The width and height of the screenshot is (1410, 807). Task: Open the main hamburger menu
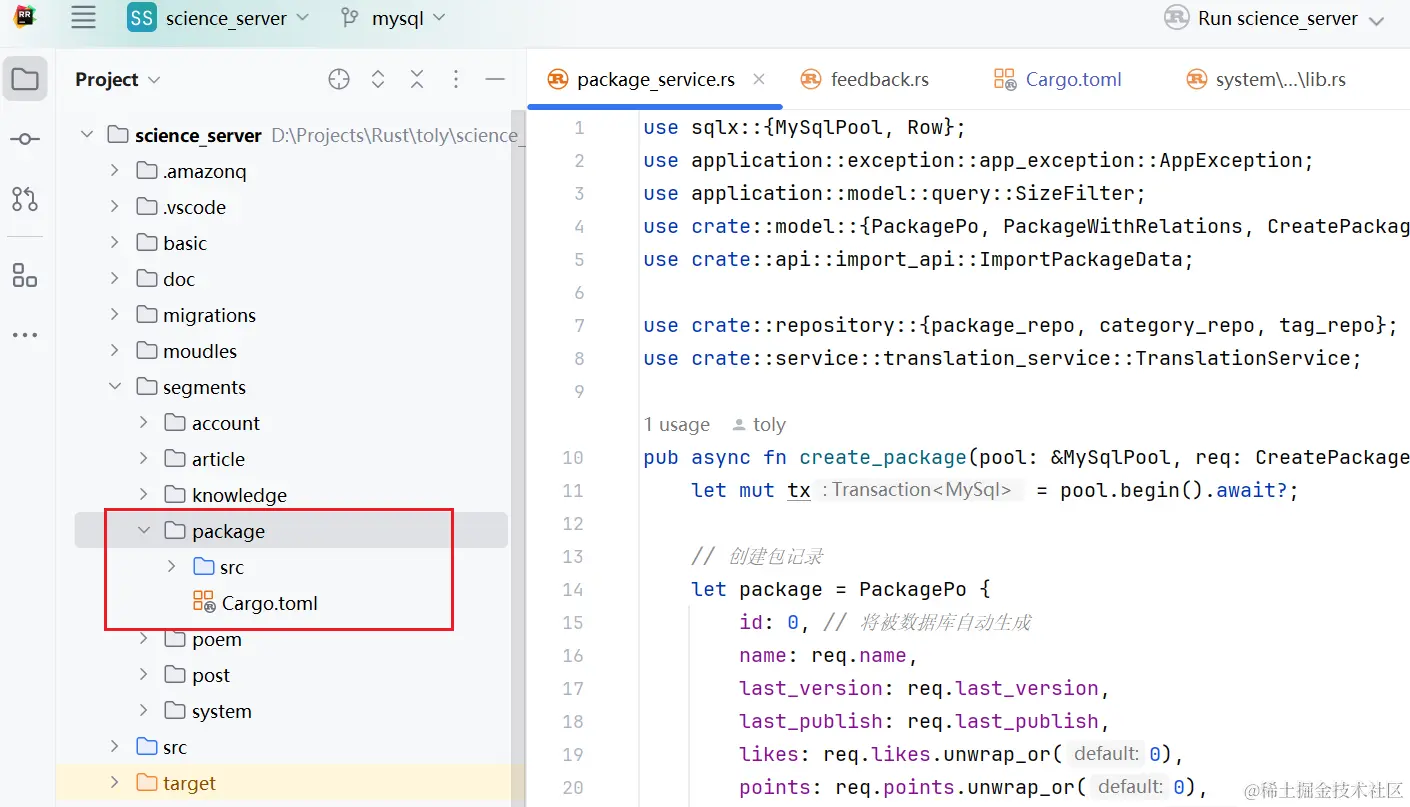click(84, 17)
